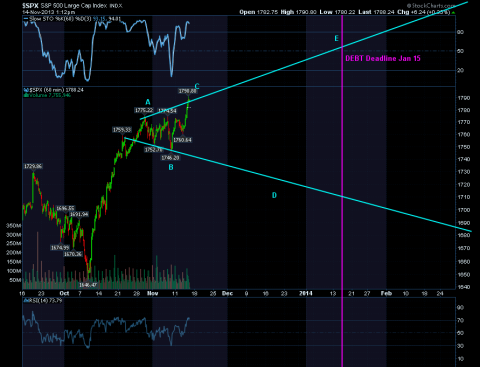Select the cyan wave label A
This screenshot has height=367, width=480.
click(148, 102)
